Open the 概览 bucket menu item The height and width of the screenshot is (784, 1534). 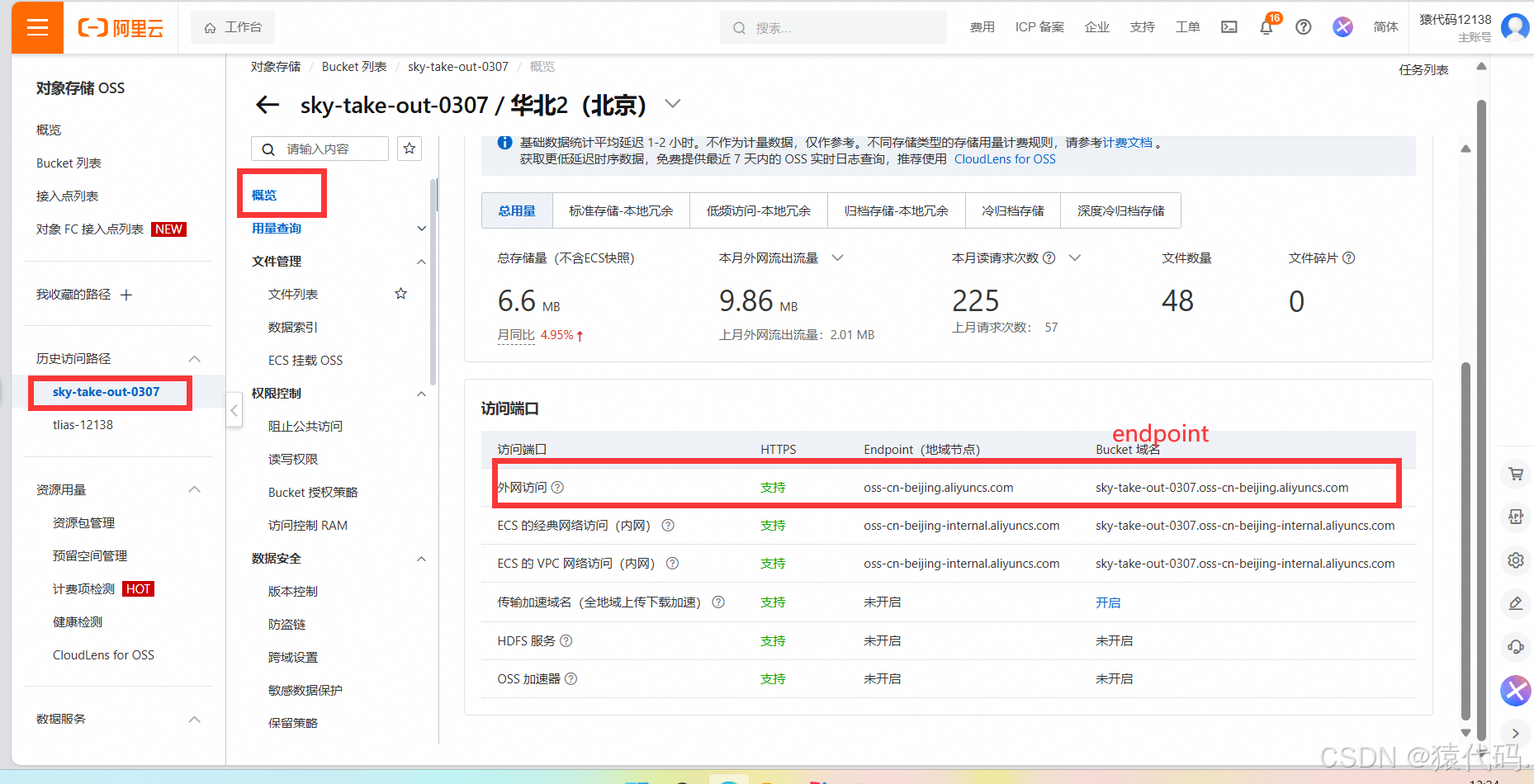264,196
